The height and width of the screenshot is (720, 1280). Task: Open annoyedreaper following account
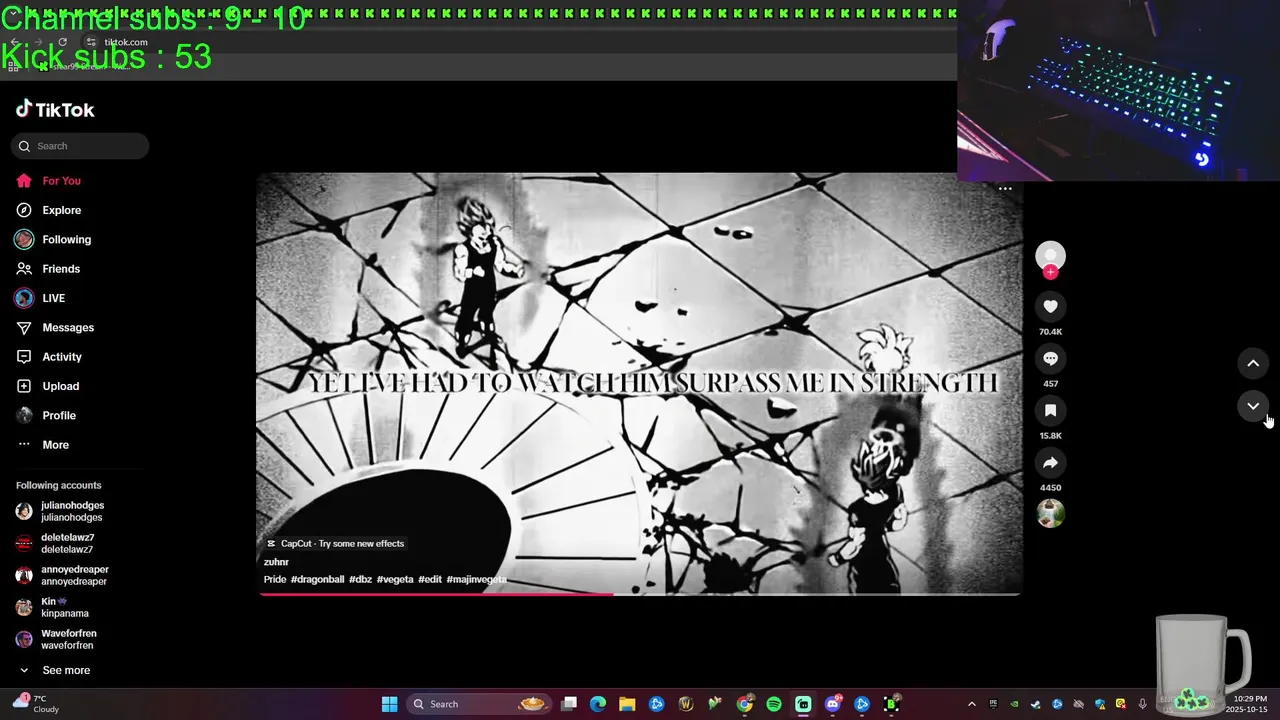pos(74,576)
